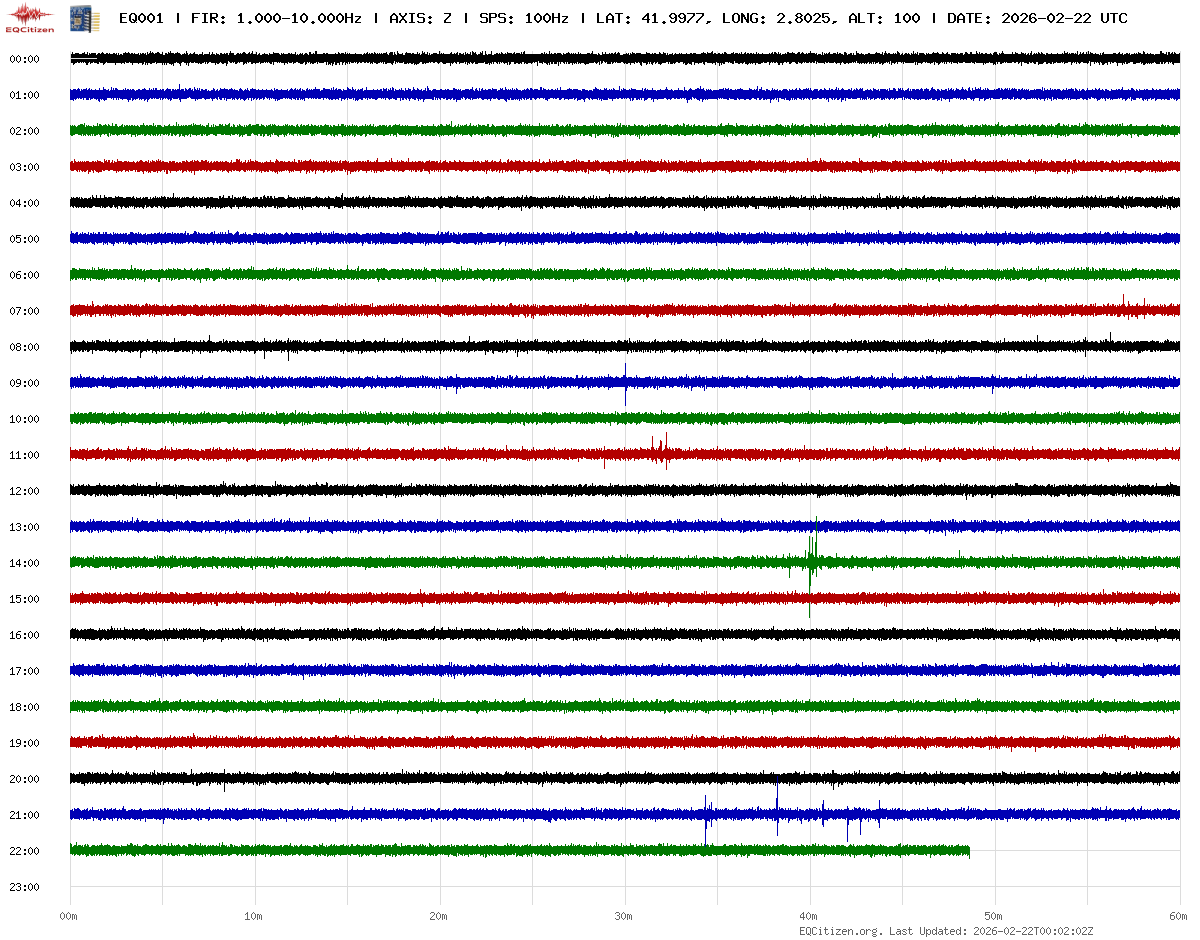Click the 00m tick label on time axis
Screen dimensions: 1200x940
pos(69,916)
